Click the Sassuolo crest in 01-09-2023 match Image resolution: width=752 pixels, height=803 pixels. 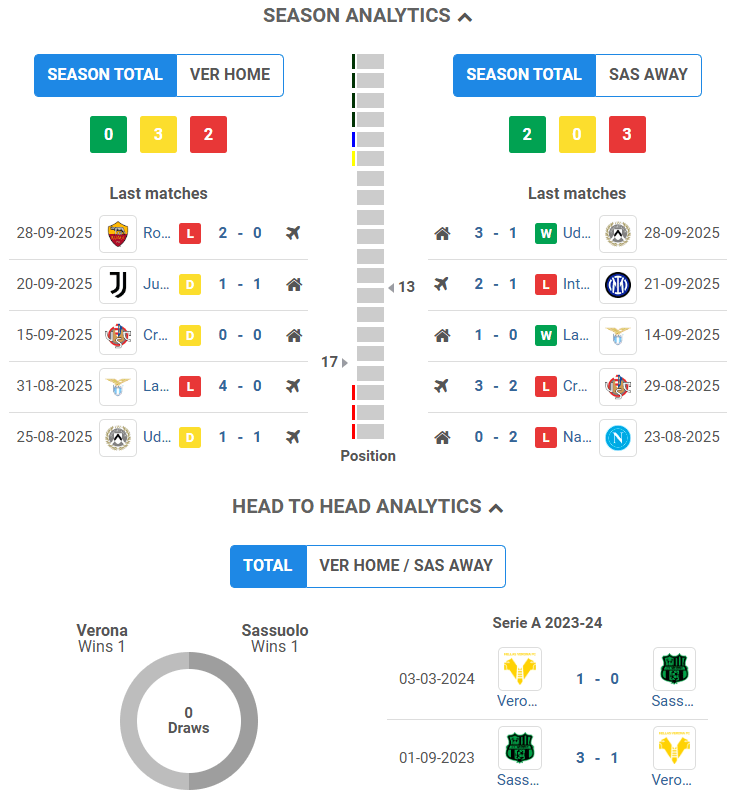pyautogui.click(x=519, y=748)
